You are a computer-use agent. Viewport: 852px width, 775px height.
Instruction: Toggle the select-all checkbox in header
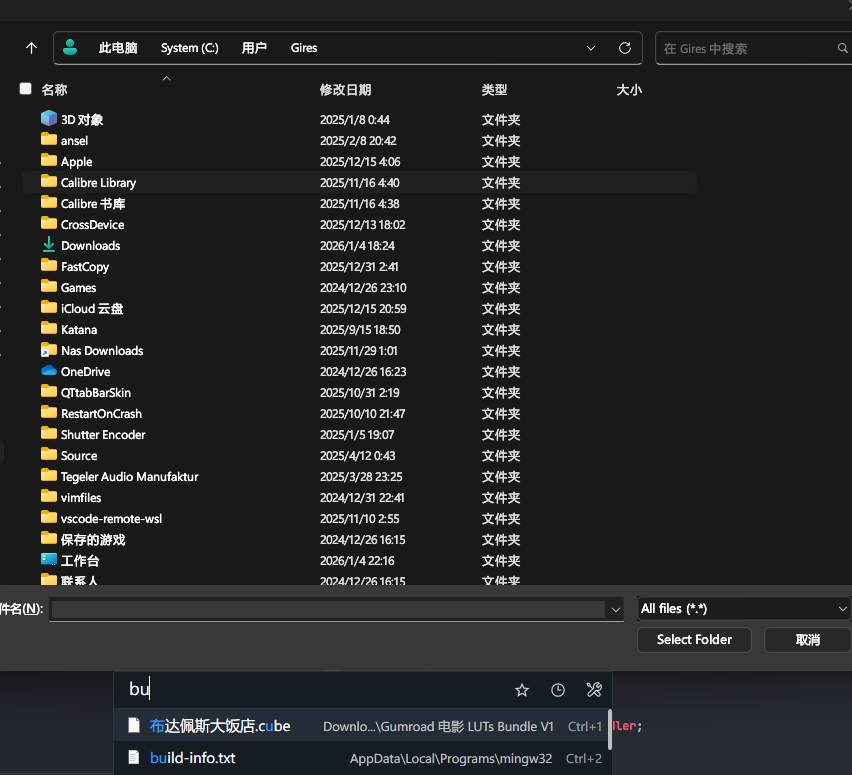(26, 89)
